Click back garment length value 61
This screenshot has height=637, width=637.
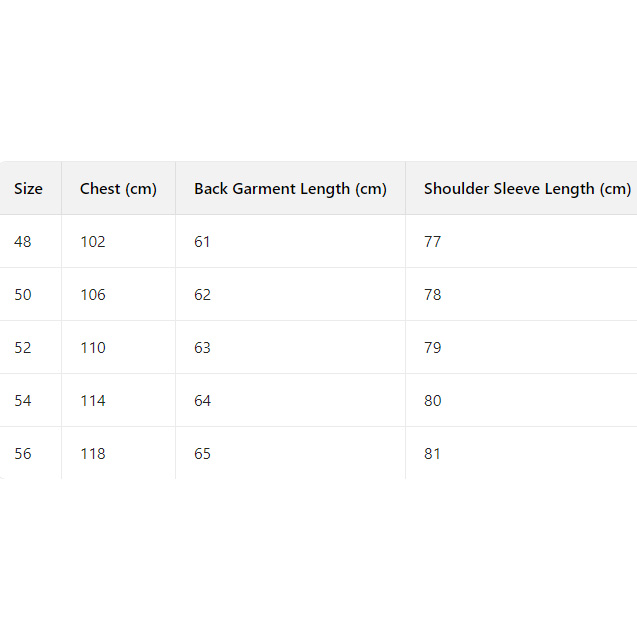(203, 242)
